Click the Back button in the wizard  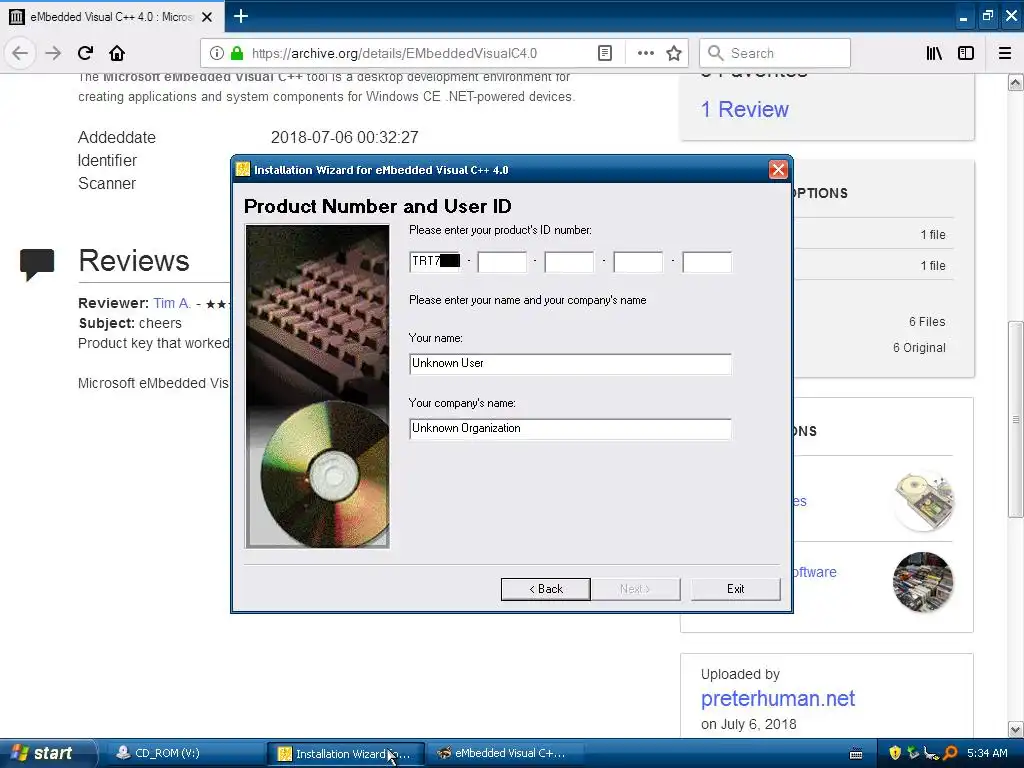click(545, 589)
